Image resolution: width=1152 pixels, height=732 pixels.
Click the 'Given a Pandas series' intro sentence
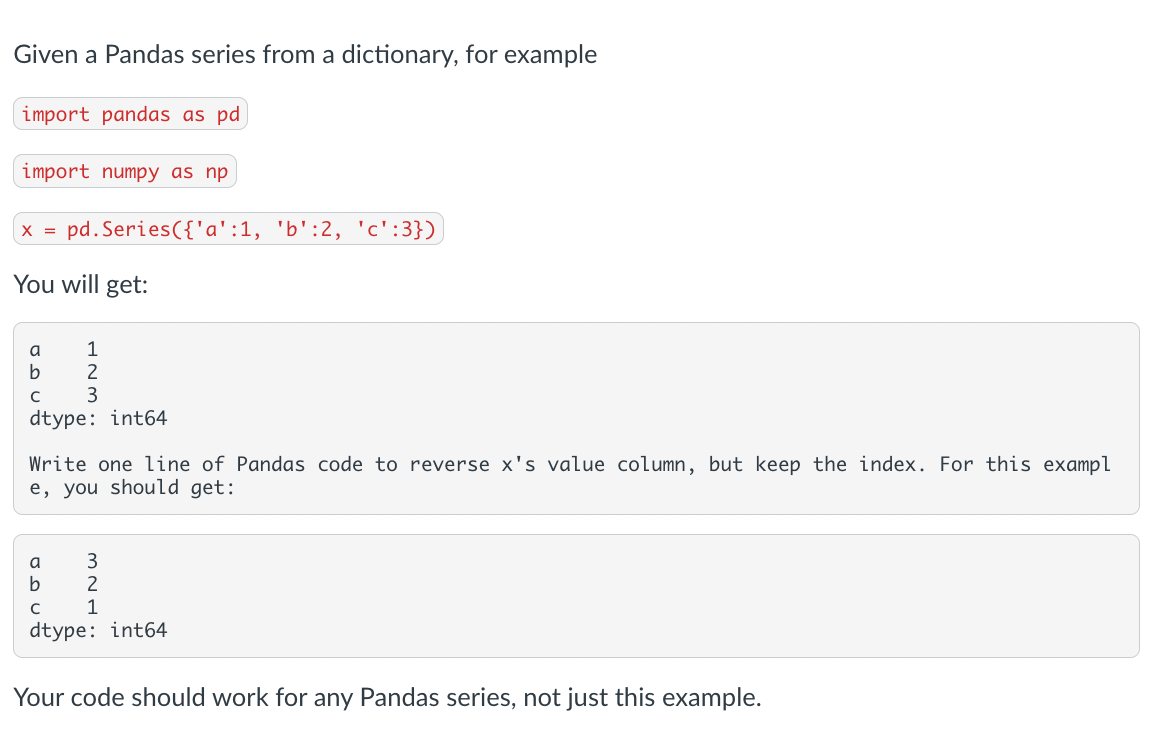click(306, 54)
